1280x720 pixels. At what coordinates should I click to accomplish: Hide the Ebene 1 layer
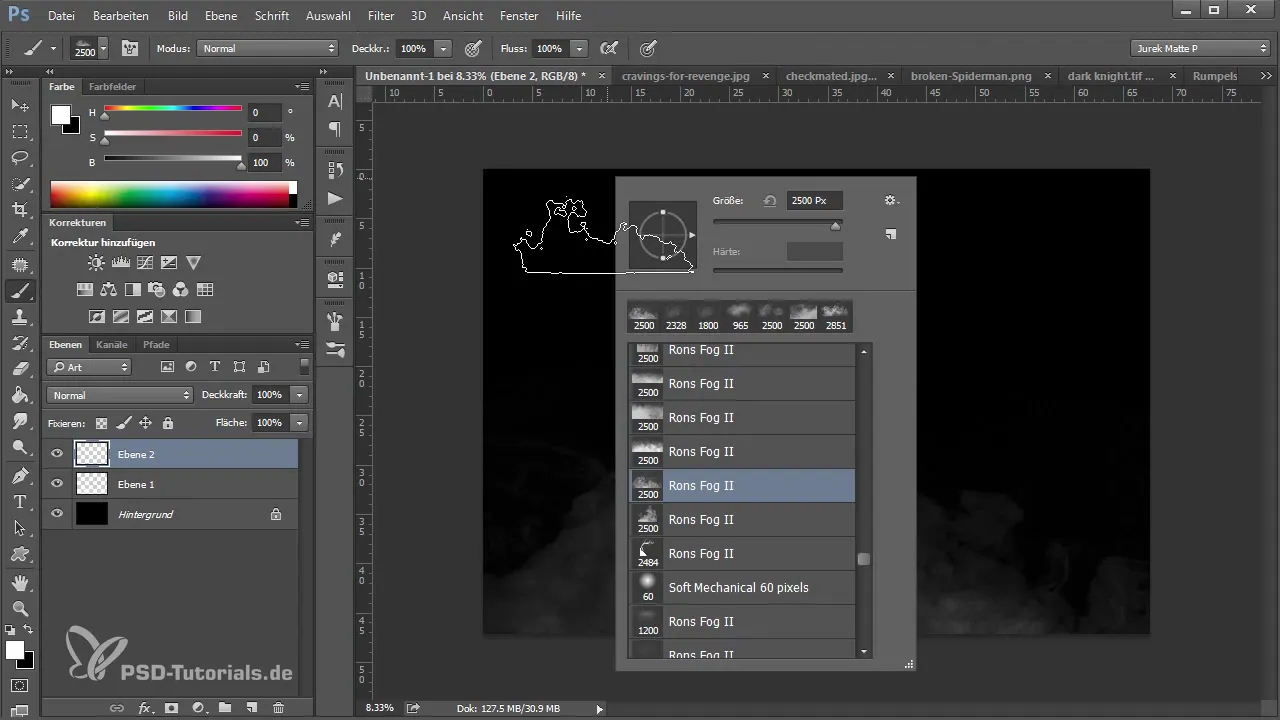pos(57,484)
